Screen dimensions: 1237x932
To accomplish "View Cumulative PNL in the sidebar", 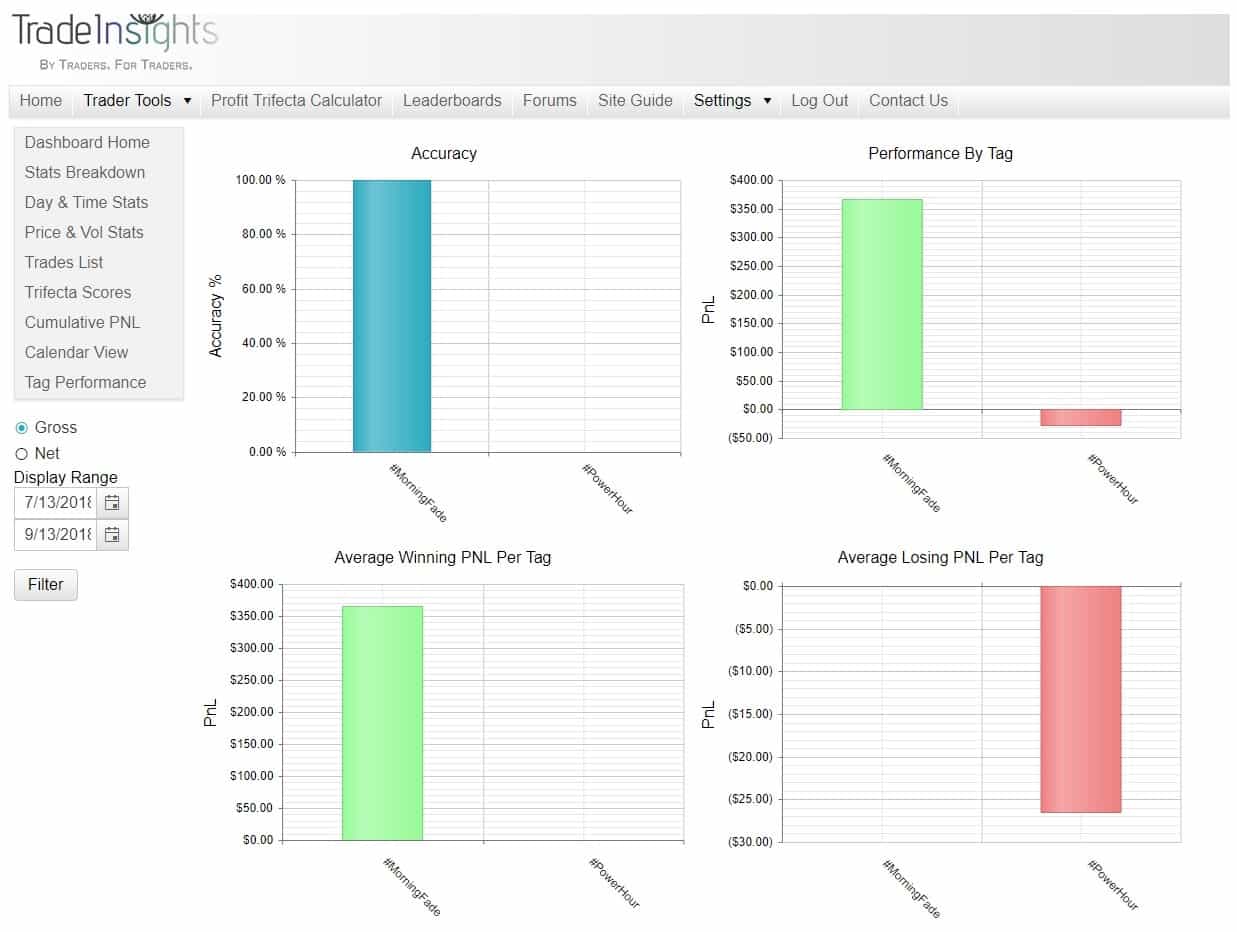I will tap(82, 322).
